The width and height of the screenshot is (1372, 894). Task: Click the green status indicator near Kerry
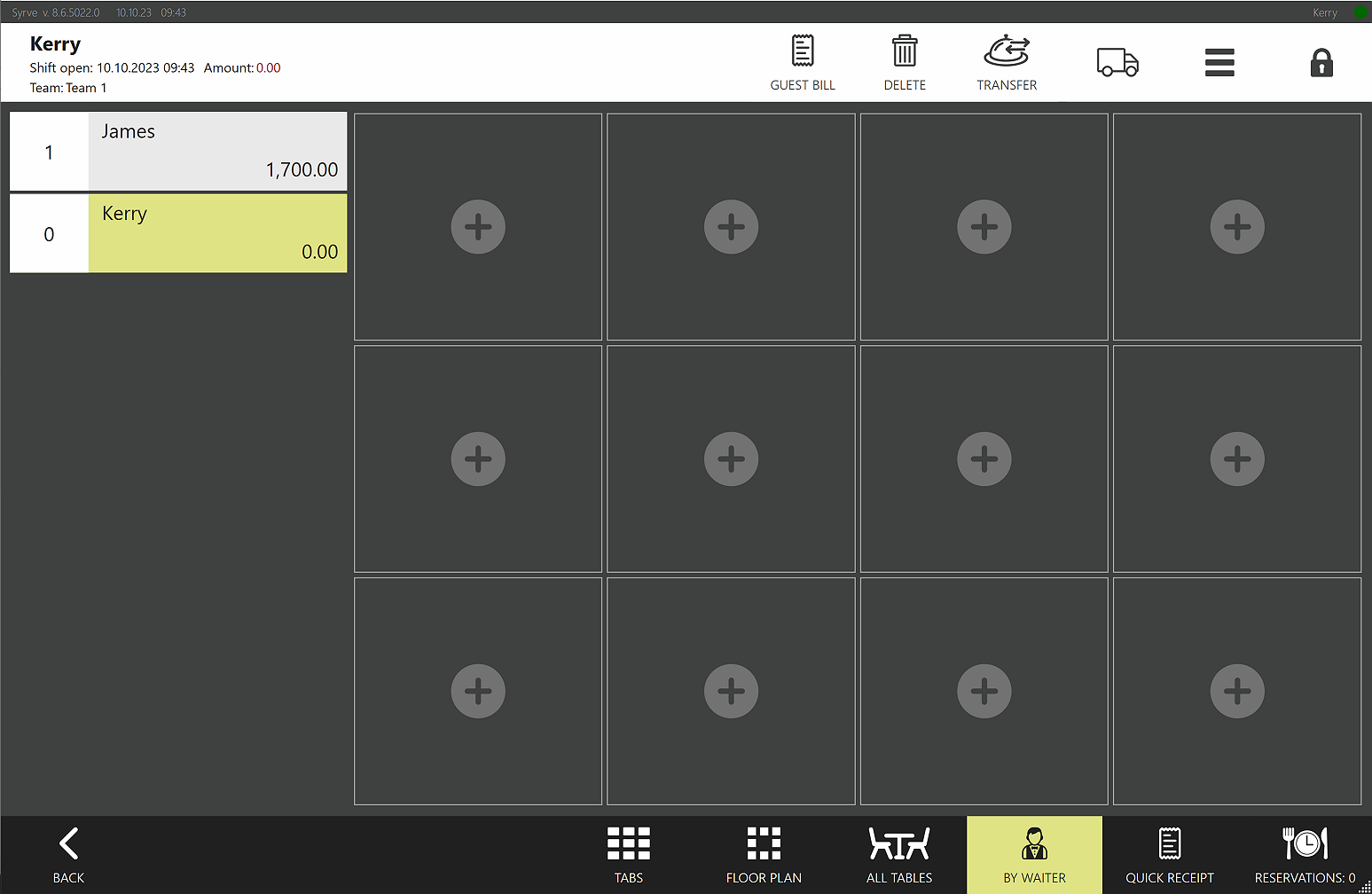click(1360, 12)
